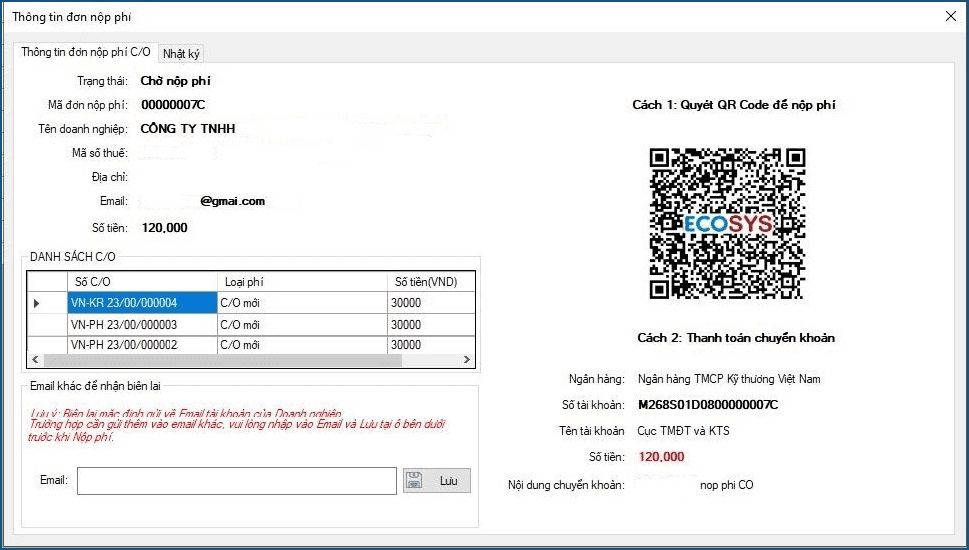The width and height of the screenshot is (969, 550).
Task: Select C/O row VN-PH 23/00/000003
Action: [142, 324]
